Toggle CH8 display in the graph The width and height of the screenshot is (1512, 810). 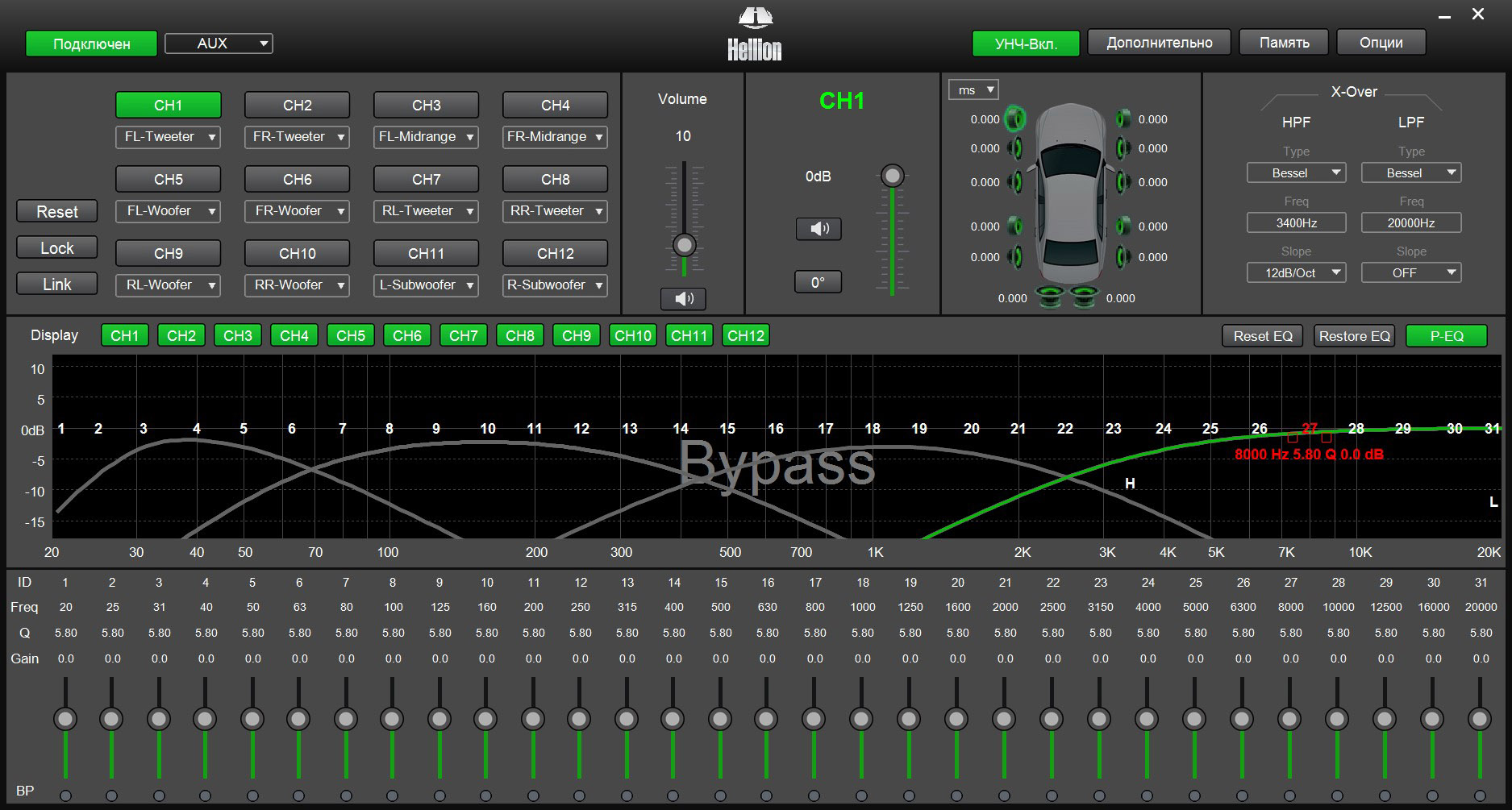[520, 335]
